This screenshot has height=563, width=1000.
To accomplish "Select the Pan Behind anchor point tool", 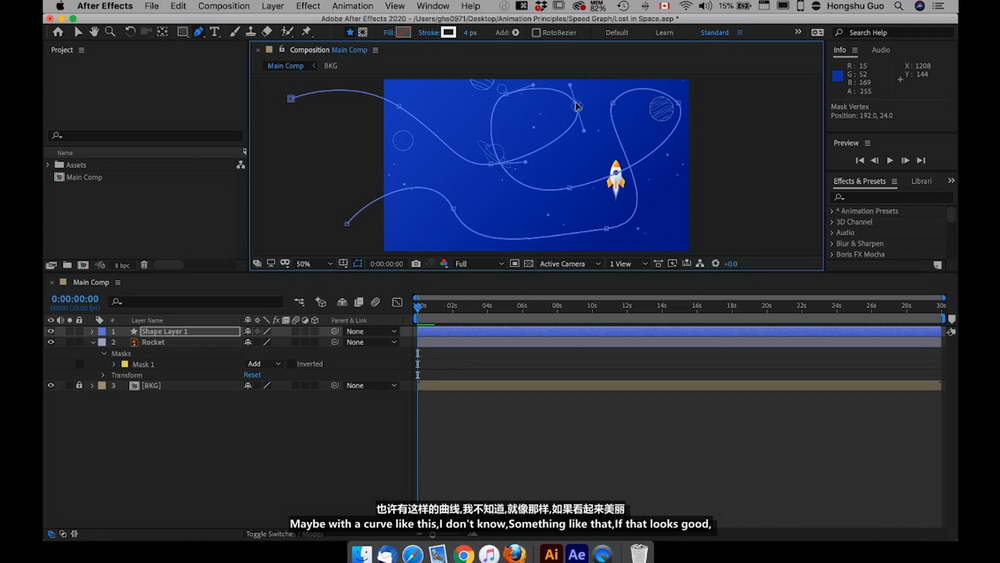I will 163,32.
